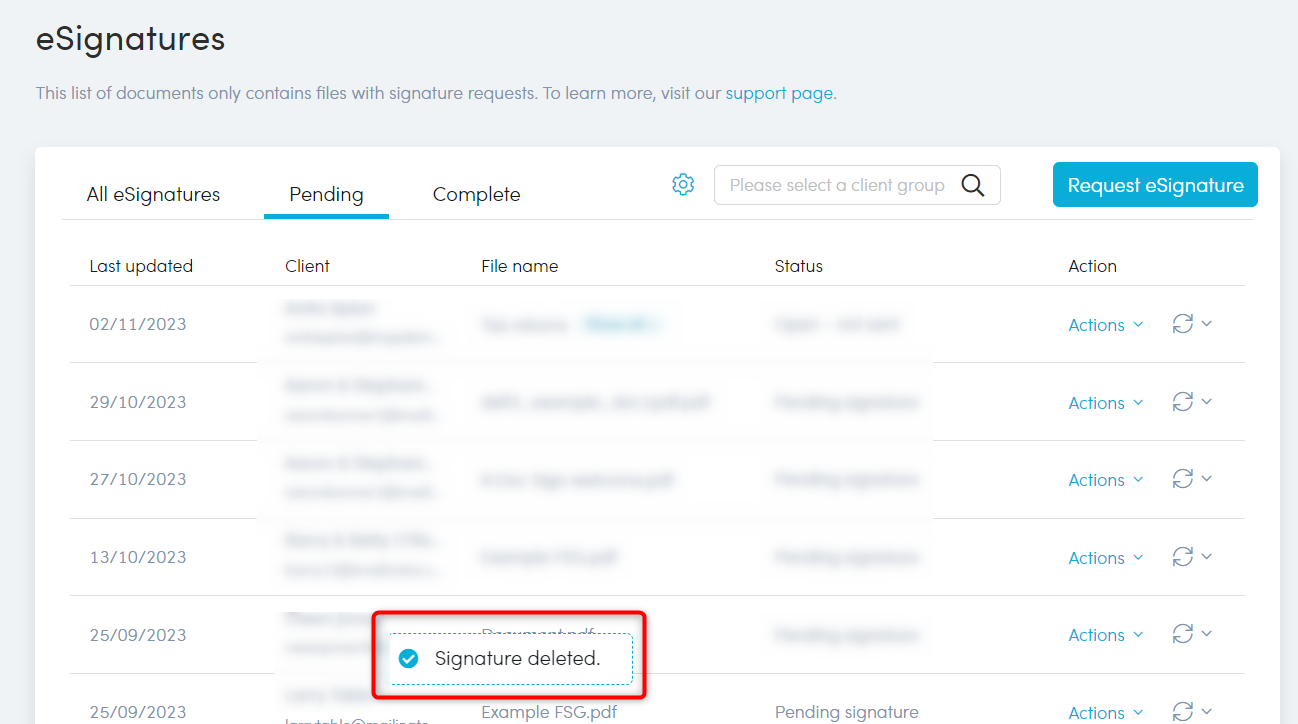Open the support page link
The image size is (1298, 724).
[779, 93]
